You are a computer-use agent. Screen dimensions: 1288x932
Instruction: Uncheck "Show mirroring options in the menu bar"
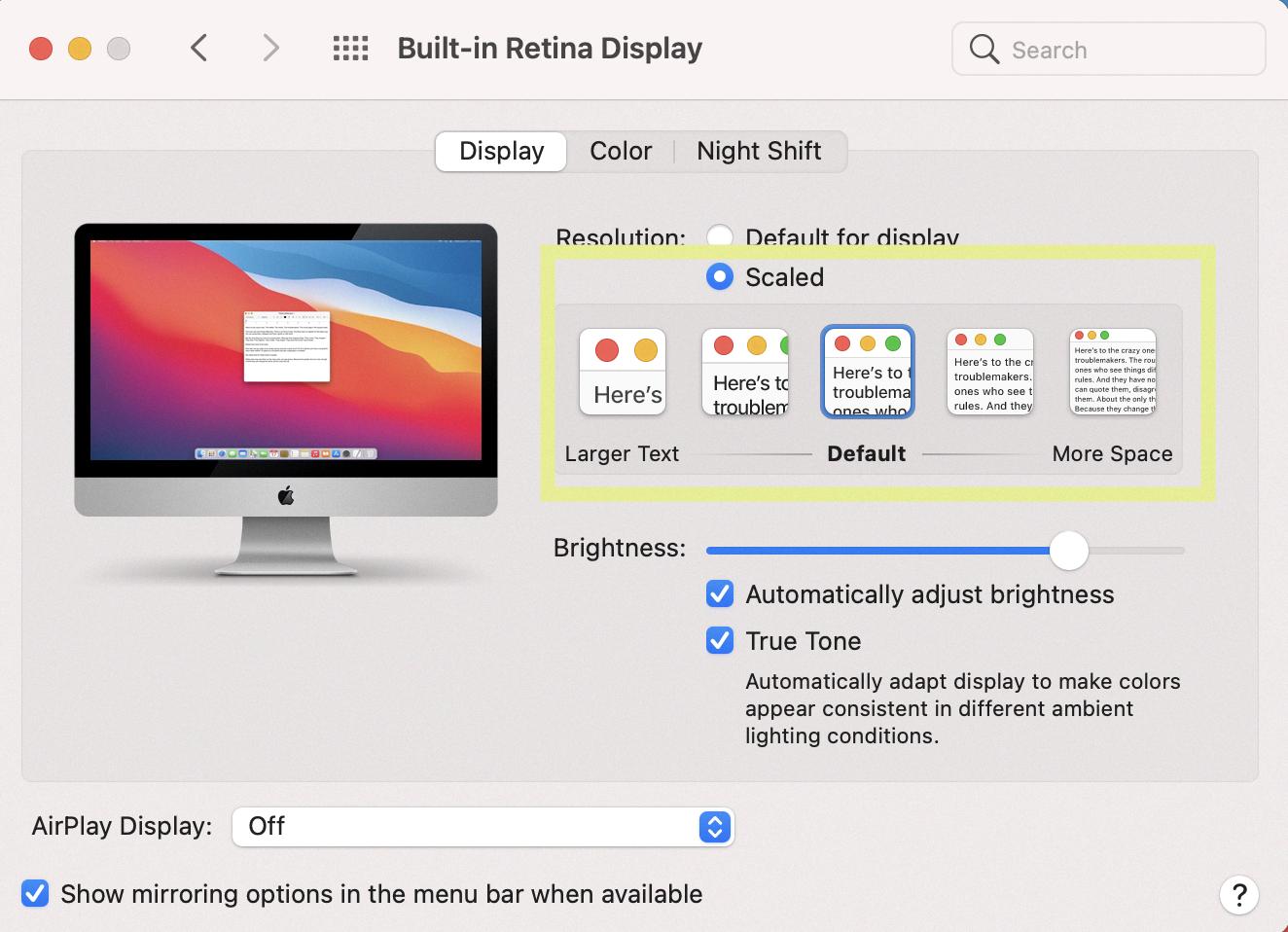click(x=35, y=893)
